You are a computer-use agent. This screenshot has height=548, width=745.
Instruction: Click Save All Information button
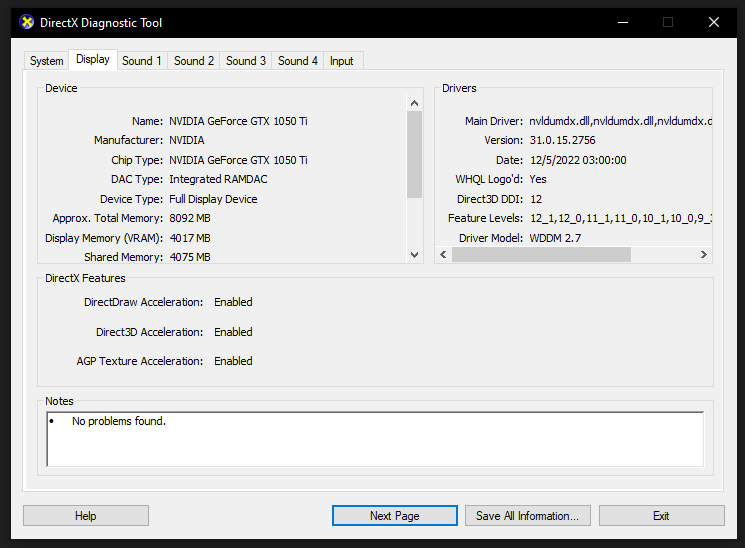(528, 516)
